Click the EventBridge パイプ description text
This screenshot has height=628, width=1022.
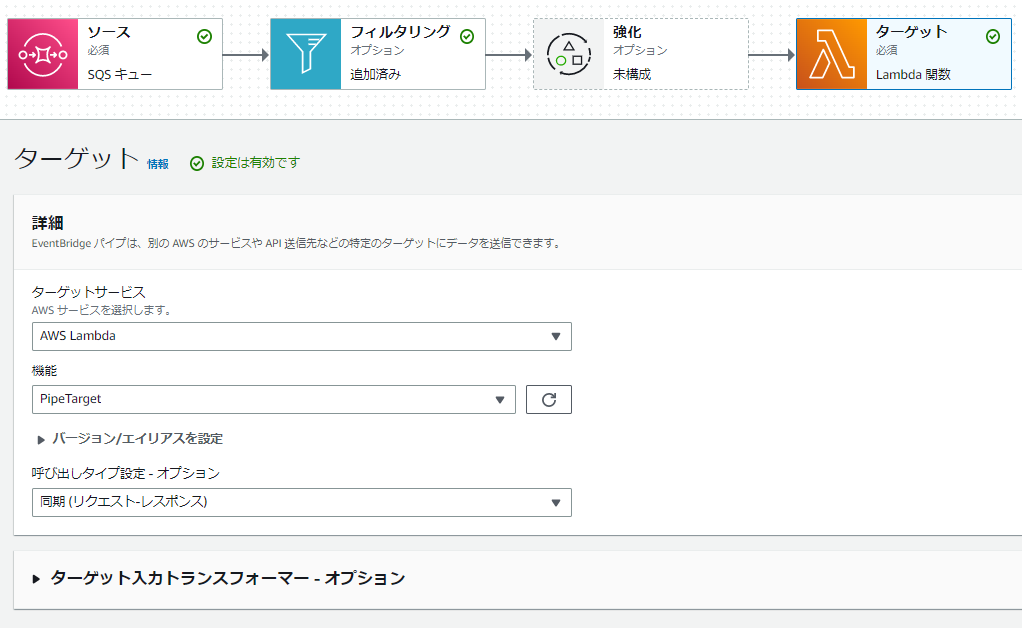297,244
